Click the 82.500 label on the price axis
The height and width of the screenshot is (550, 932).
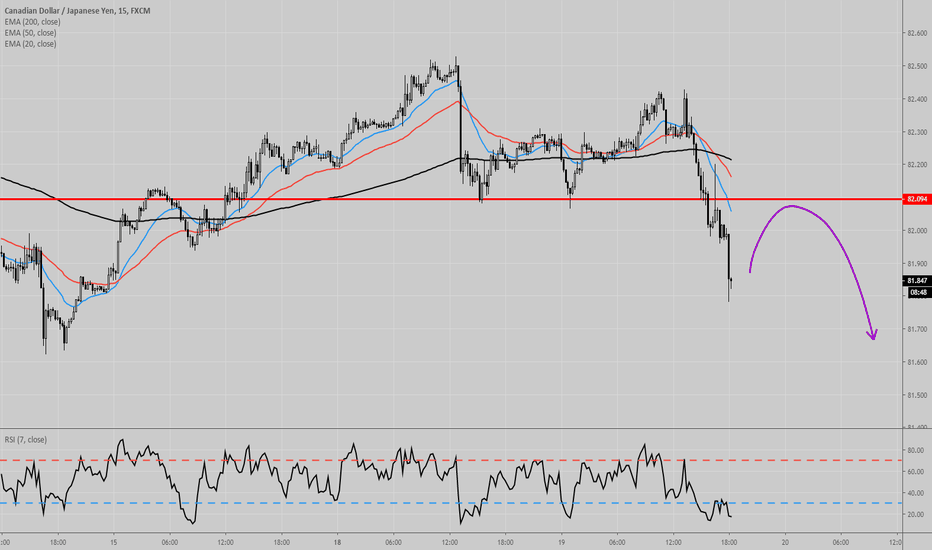(x=915, y=66)
